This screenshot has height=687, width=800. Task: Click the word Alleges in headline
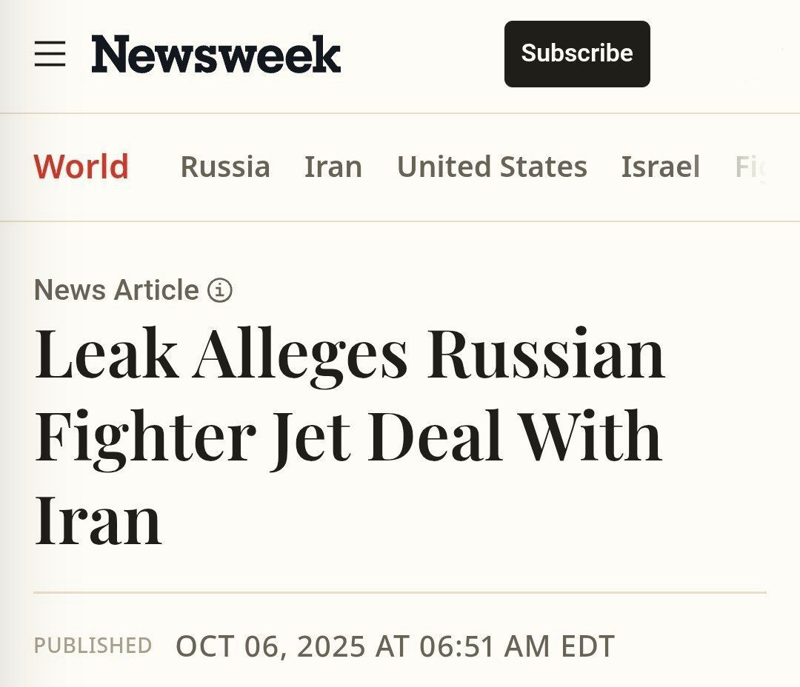tap(300, 355)
